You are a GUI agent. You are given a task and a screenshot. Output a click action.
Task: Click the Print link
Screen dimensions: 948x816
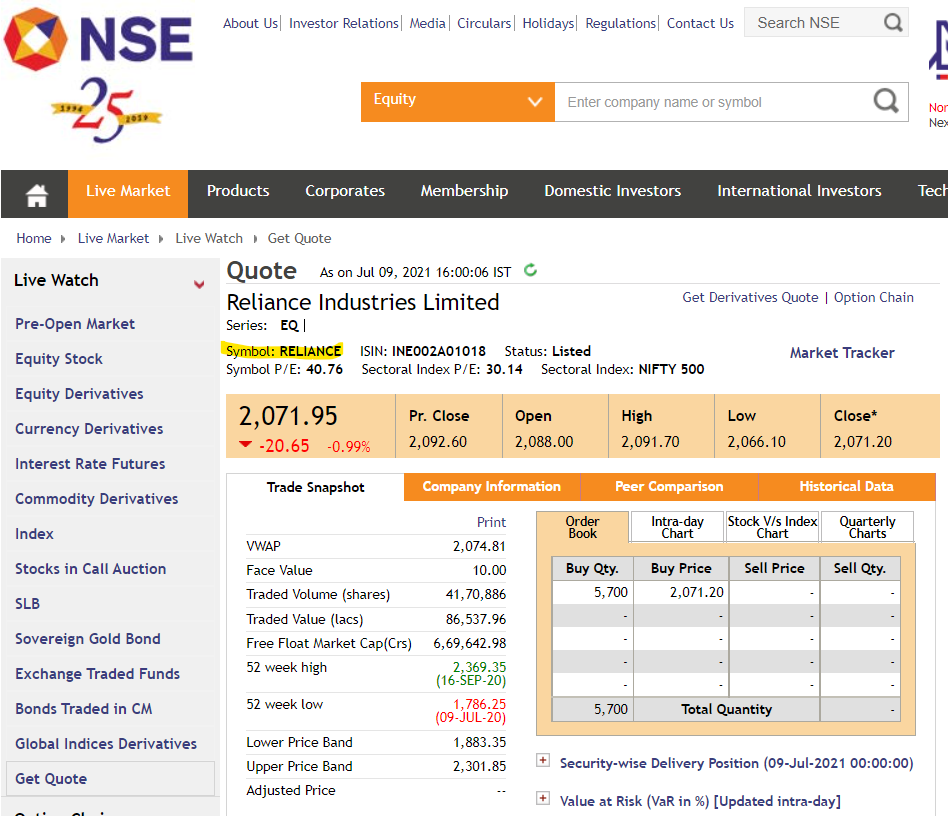(x=491, y=522)
